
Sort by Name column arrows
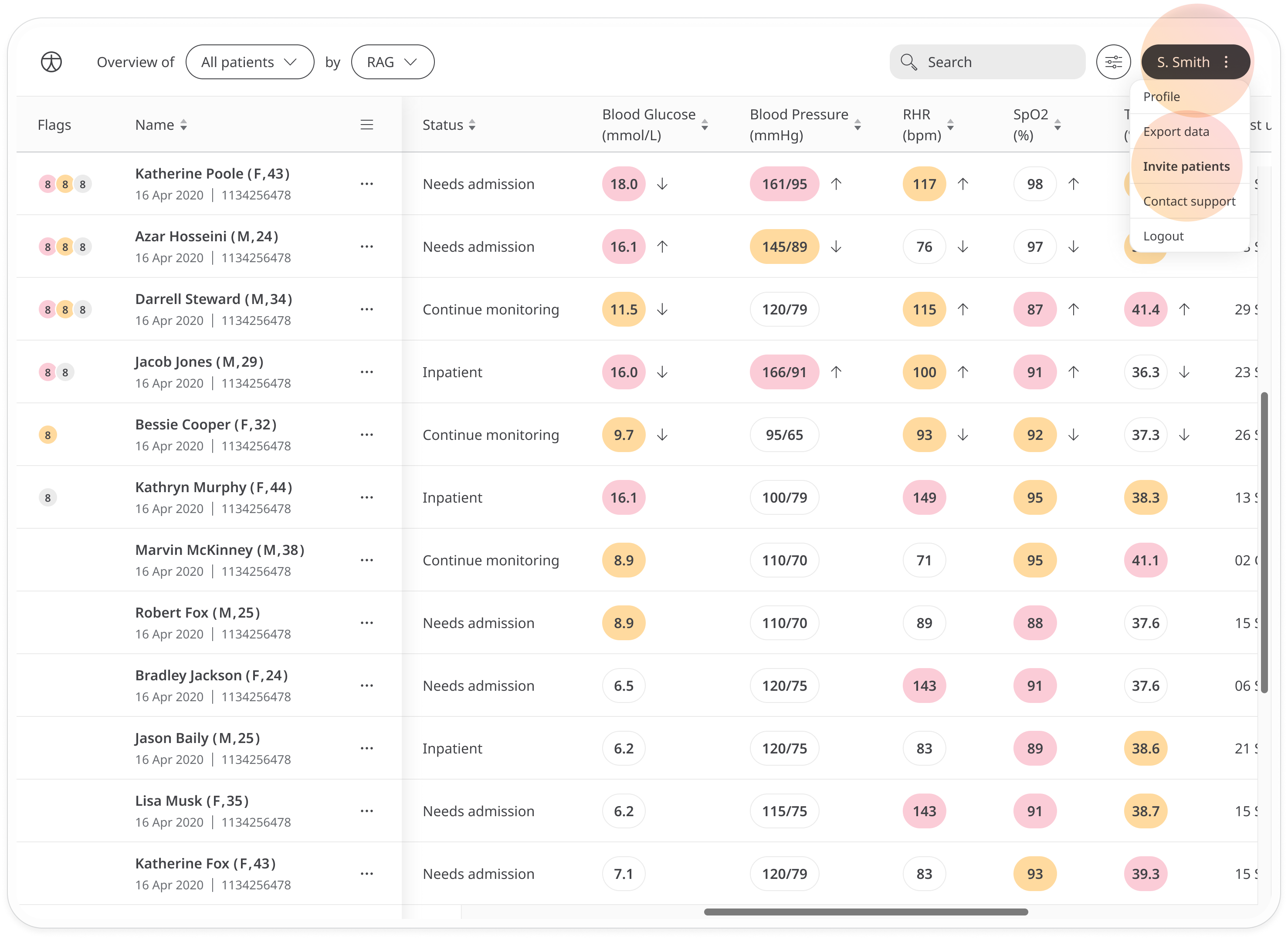(x=183, y=125)
